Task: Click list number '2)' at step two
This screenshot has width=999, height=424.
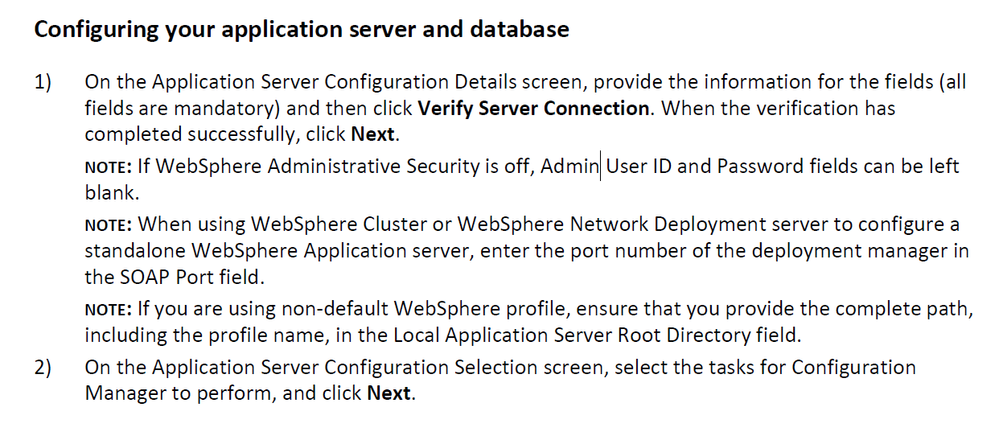Action: pyautogui.click(x=43, y=368)
